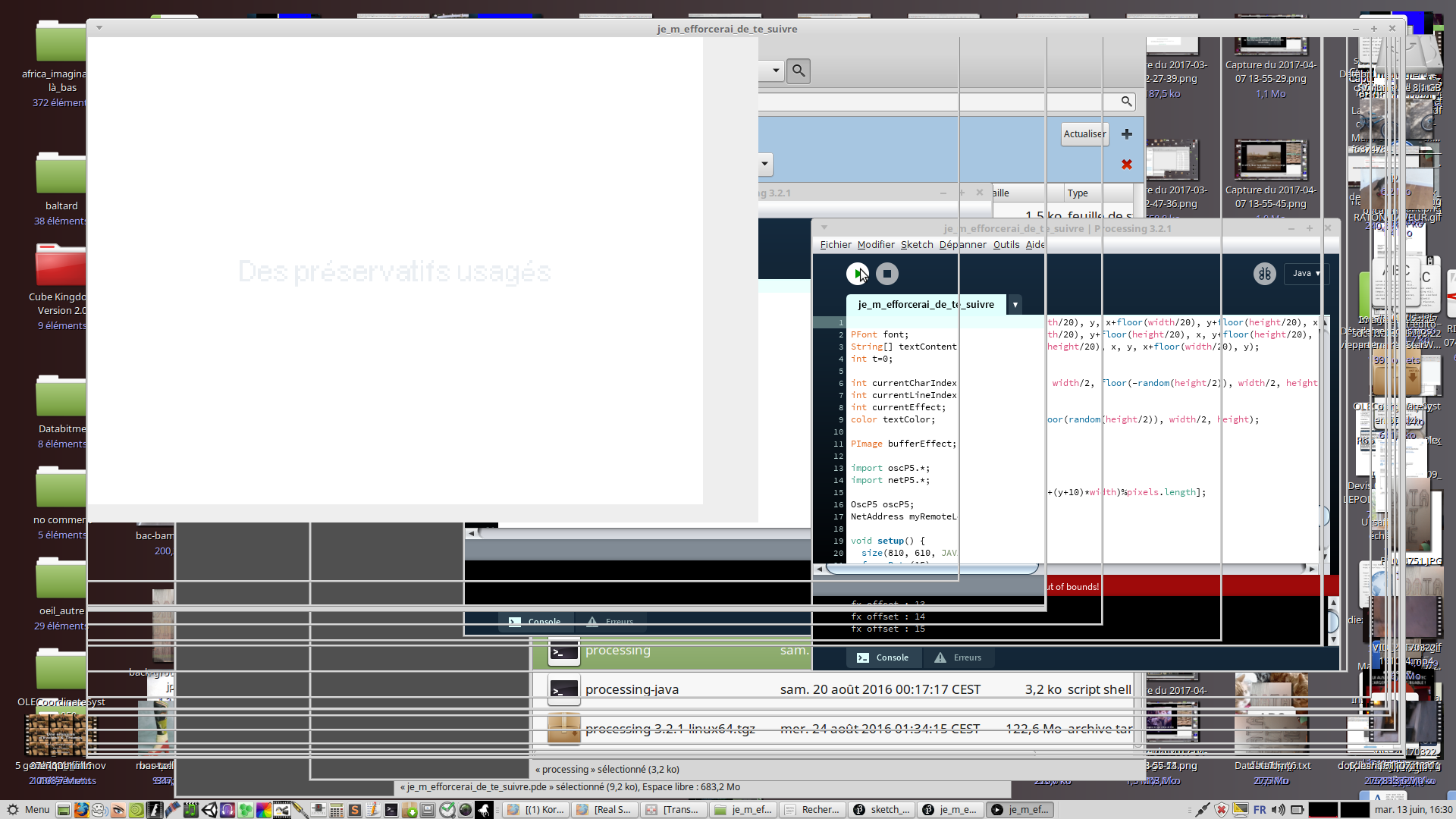The height and width of the screenshot is (819, 1456).
Task: Stop the running Processing sketch
Action: [x=886, y=274]
